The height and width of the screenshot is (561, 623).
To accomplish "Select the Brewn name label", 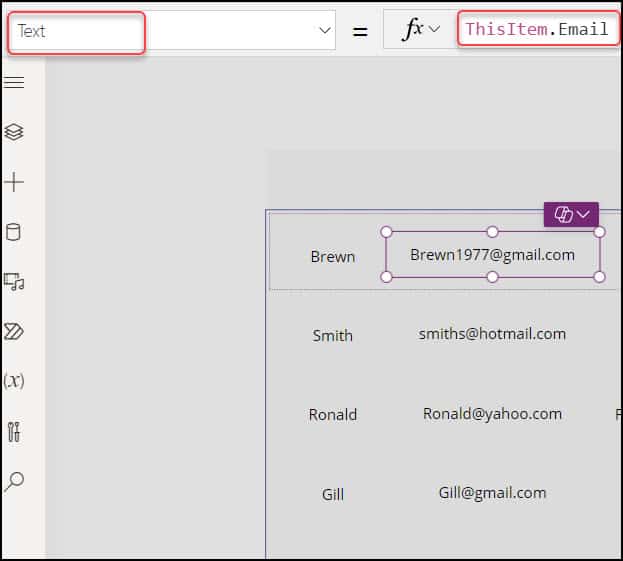I will click(x=333, y=257).
